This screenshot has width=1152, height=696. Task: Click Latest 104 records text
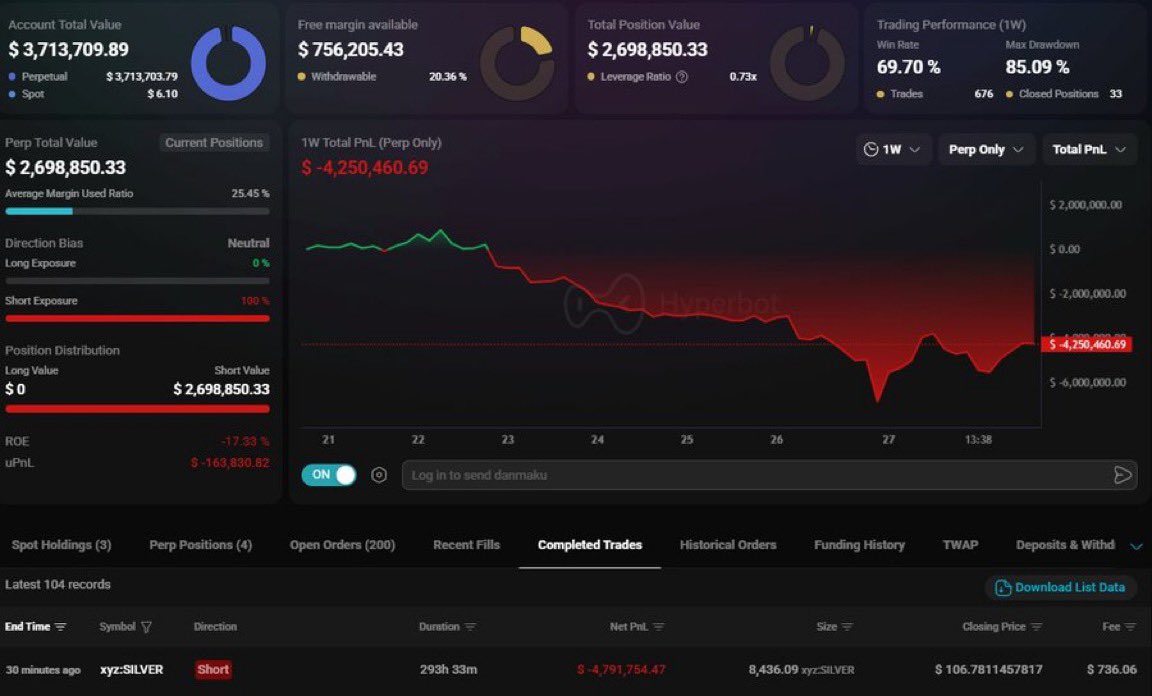pos(58,584)
